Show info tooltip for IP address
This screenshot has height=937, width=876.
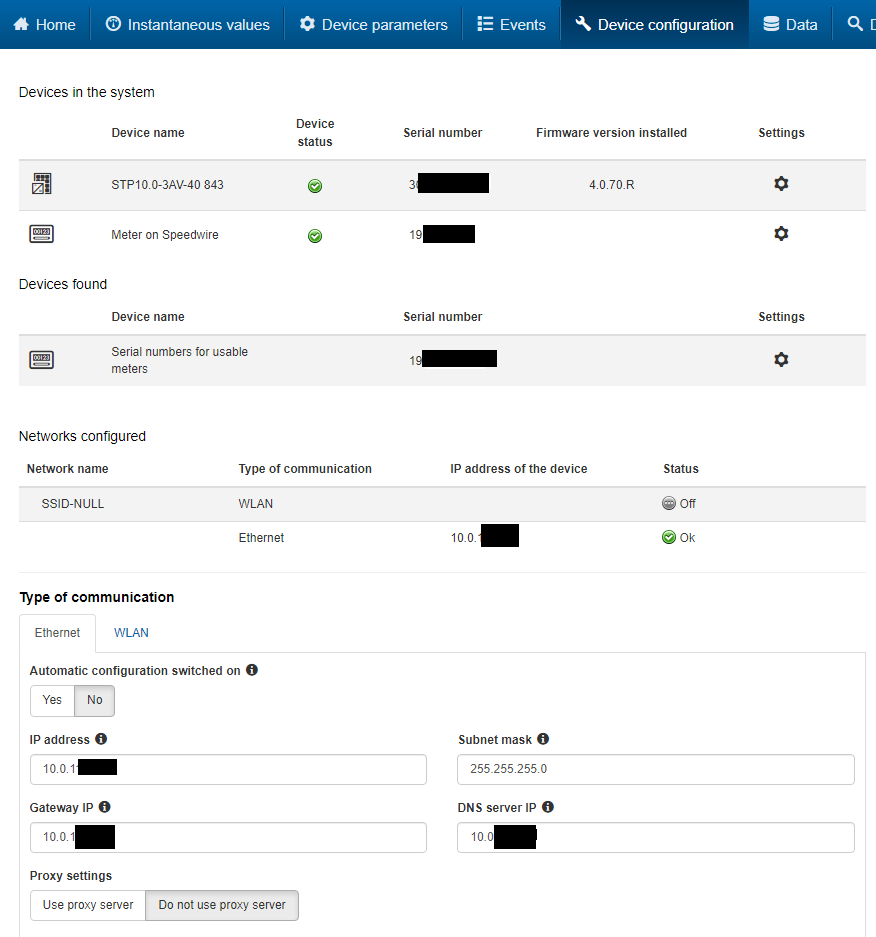coord(101,739)
